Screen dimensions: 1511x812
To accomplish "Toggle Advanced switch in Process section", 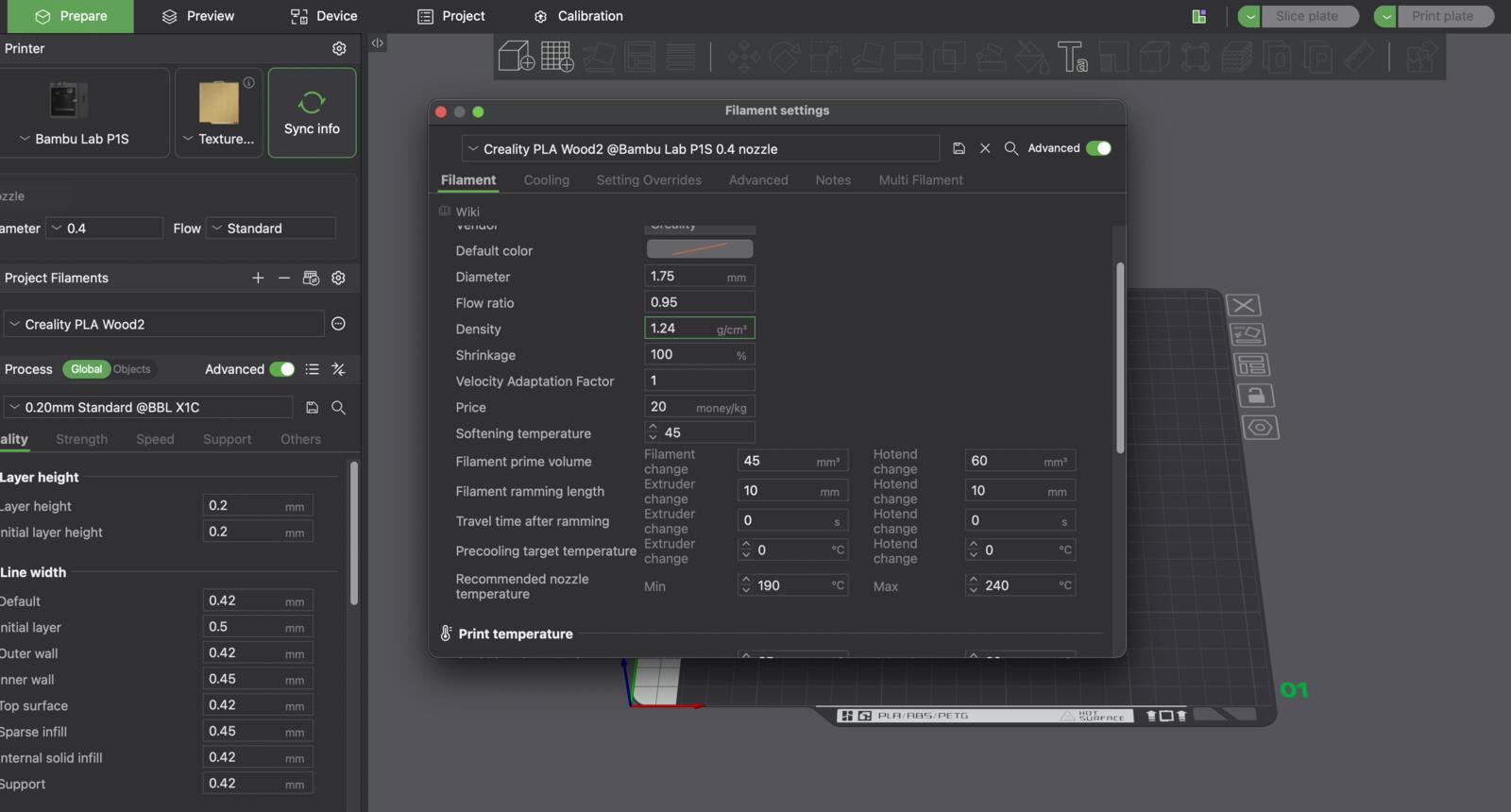I will tap(282, 369).
